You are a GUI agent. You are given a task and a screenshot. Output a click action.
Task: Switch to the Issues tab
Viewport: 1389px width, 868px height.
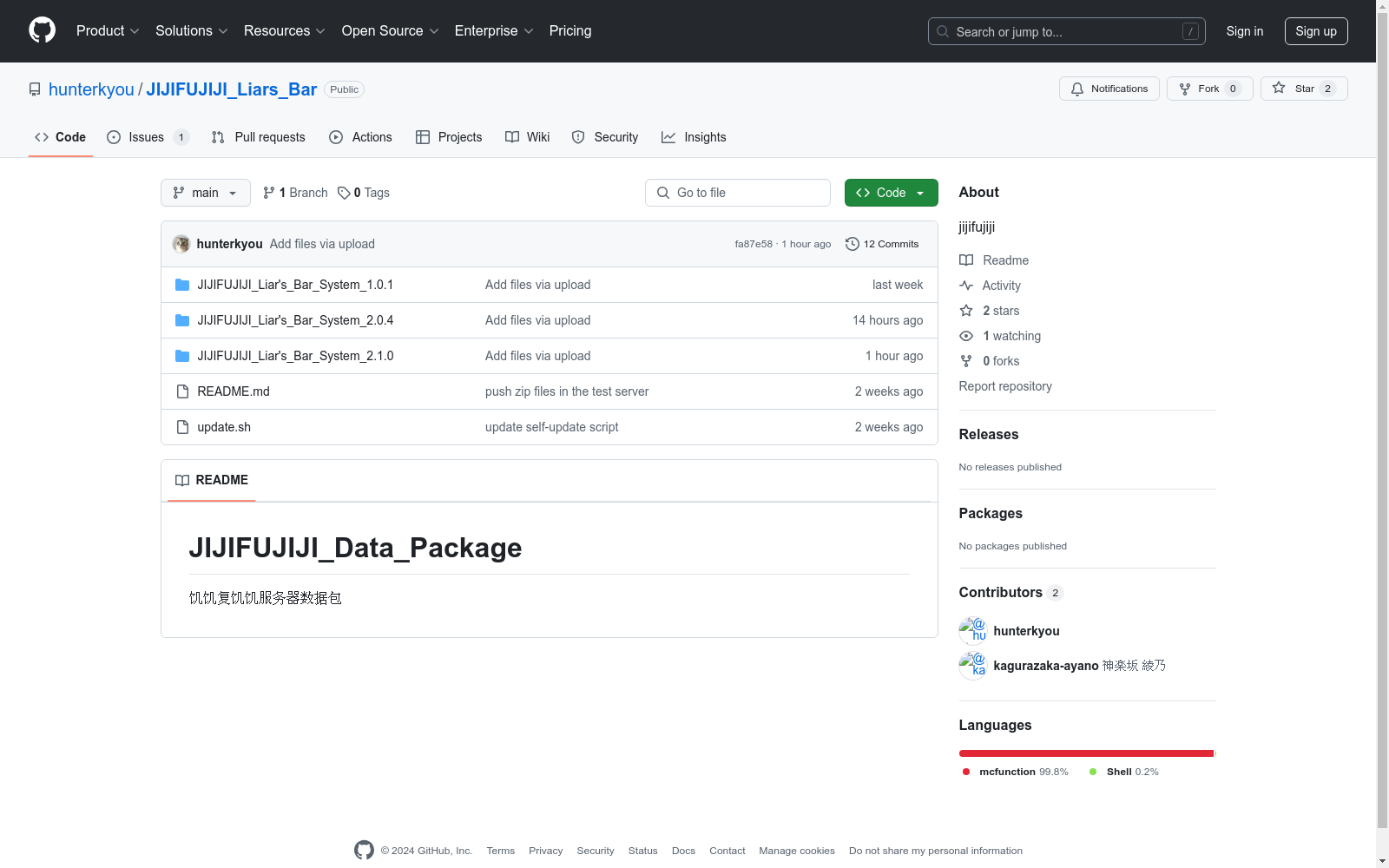click(x=148, y=137)
